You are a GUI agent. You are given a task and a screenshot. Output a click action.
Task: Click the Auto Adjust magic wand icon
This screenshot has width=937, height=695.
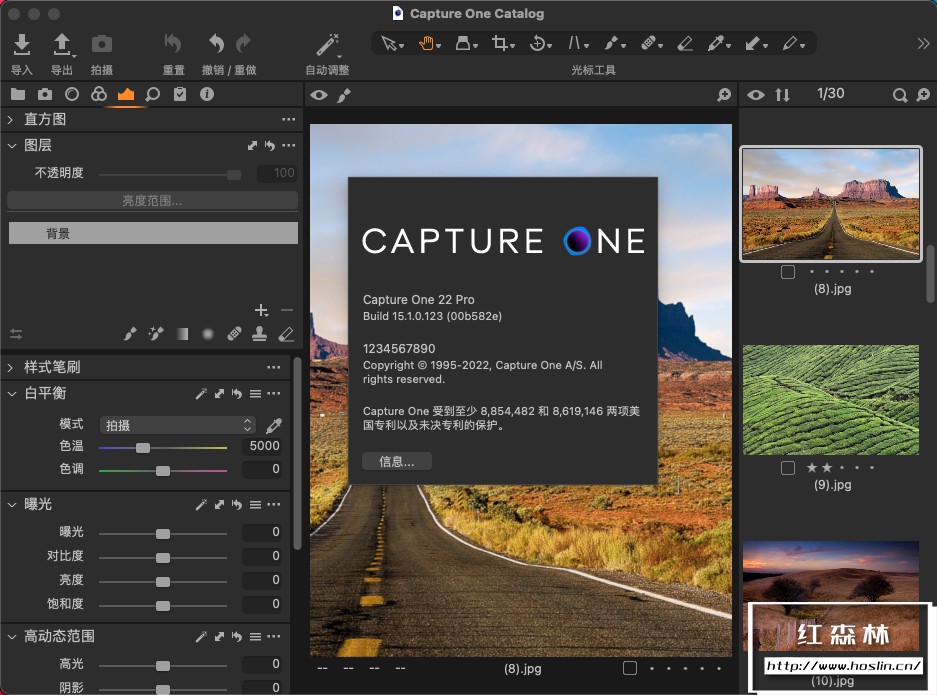pos(327,45)
